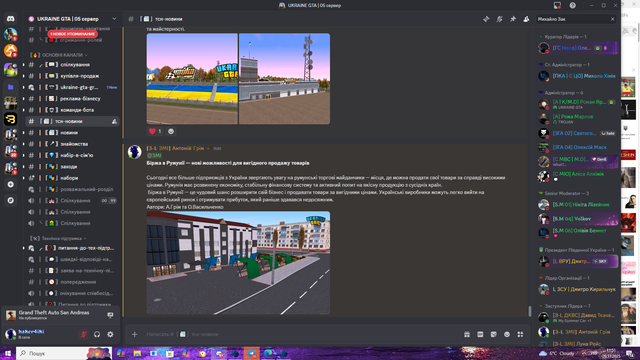Expand arrow beside купівля-продаж channel
Image resolution: width=640 pixels, height=360 pixels.
click(24, 76)
